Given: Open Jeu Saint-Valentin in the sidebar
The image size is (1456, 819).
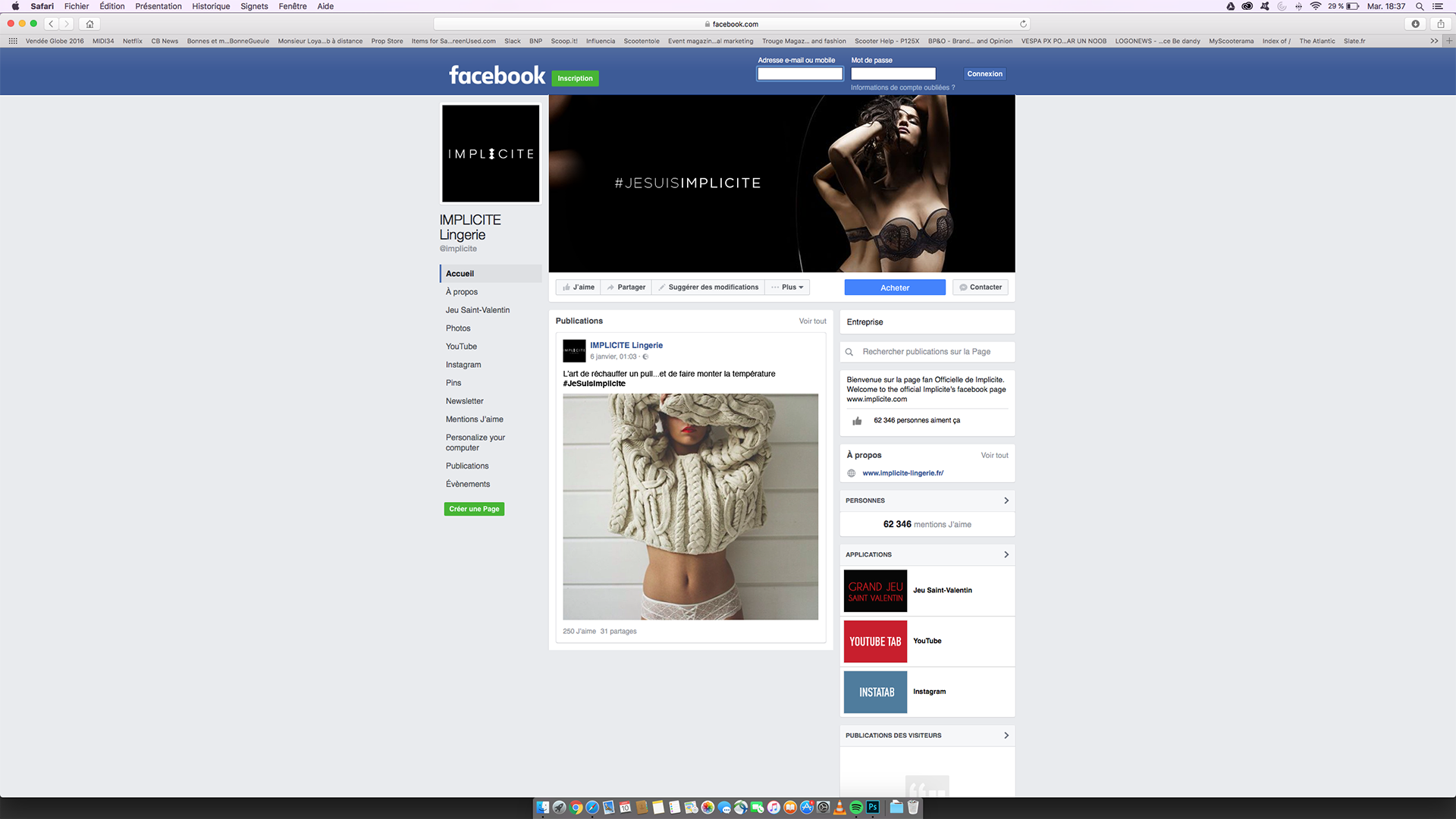Looking at the screenshot, I should click(478, 310).
